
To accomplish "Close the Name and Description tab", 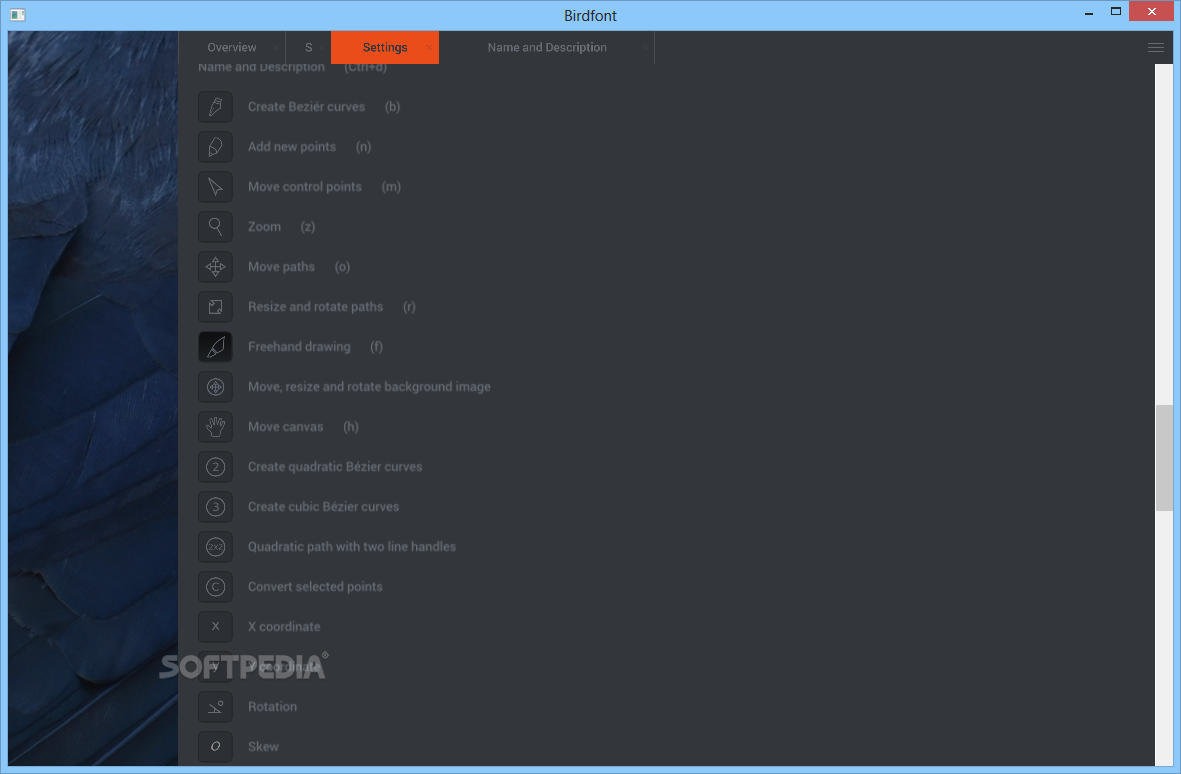I will point(645,47).
